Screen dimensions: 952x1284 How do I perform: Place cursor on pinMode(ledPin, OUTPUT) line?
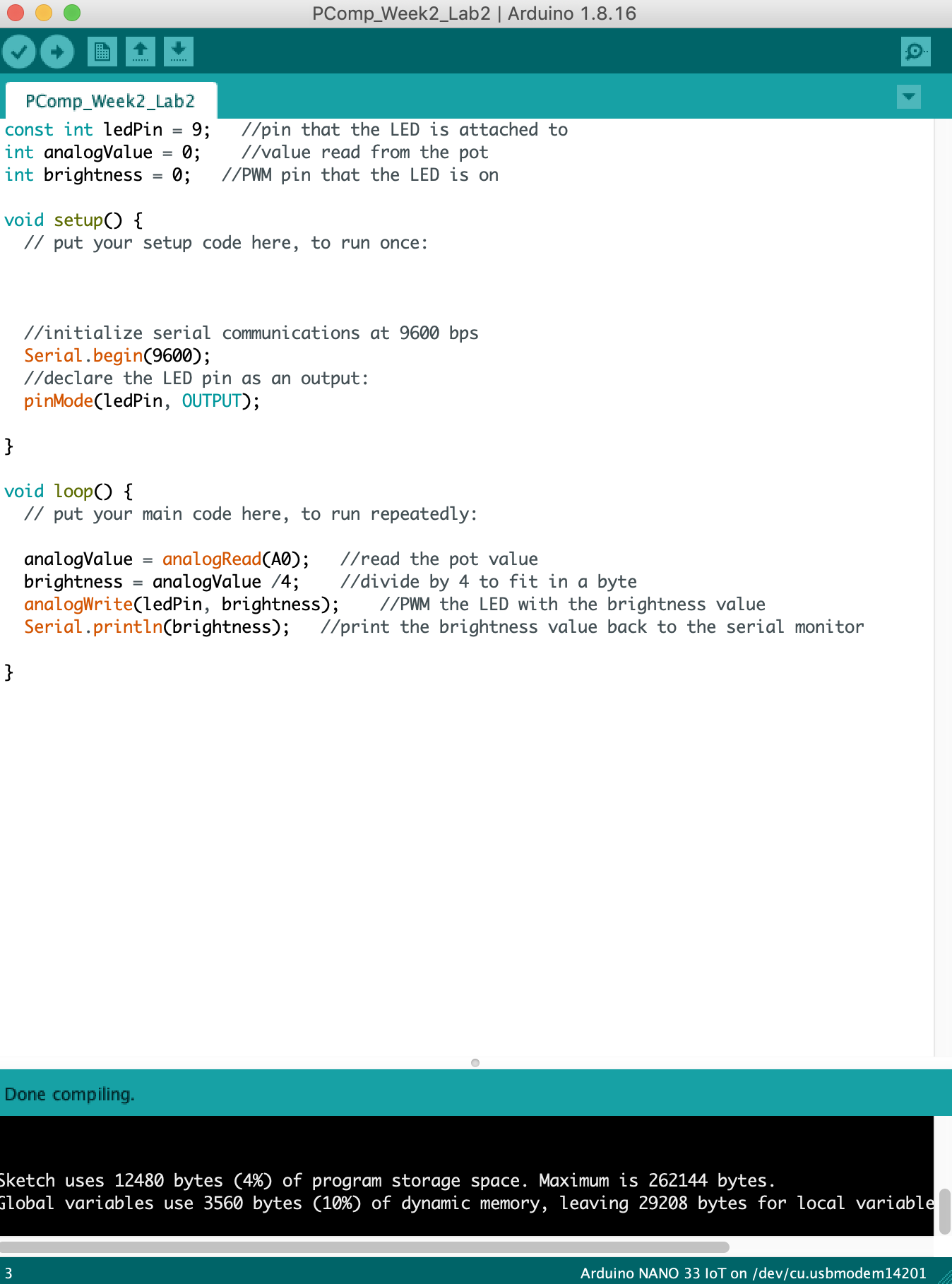[141, 401]
